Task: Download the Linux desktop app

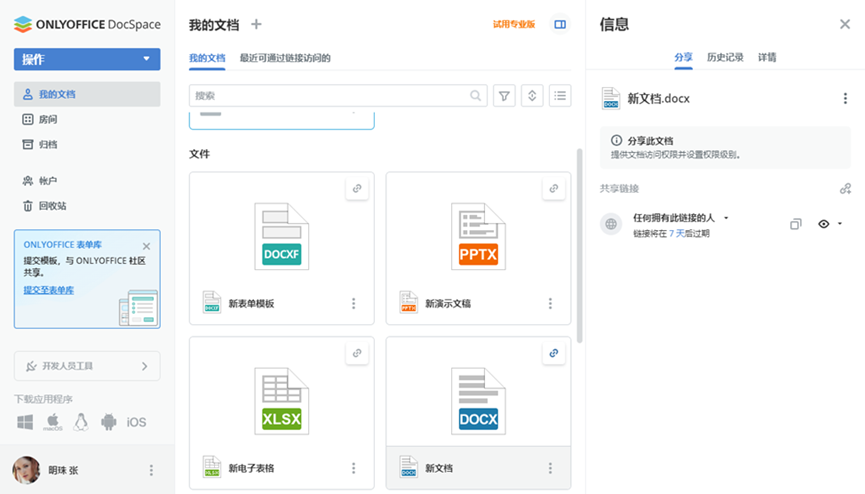Action: (81, 422)
